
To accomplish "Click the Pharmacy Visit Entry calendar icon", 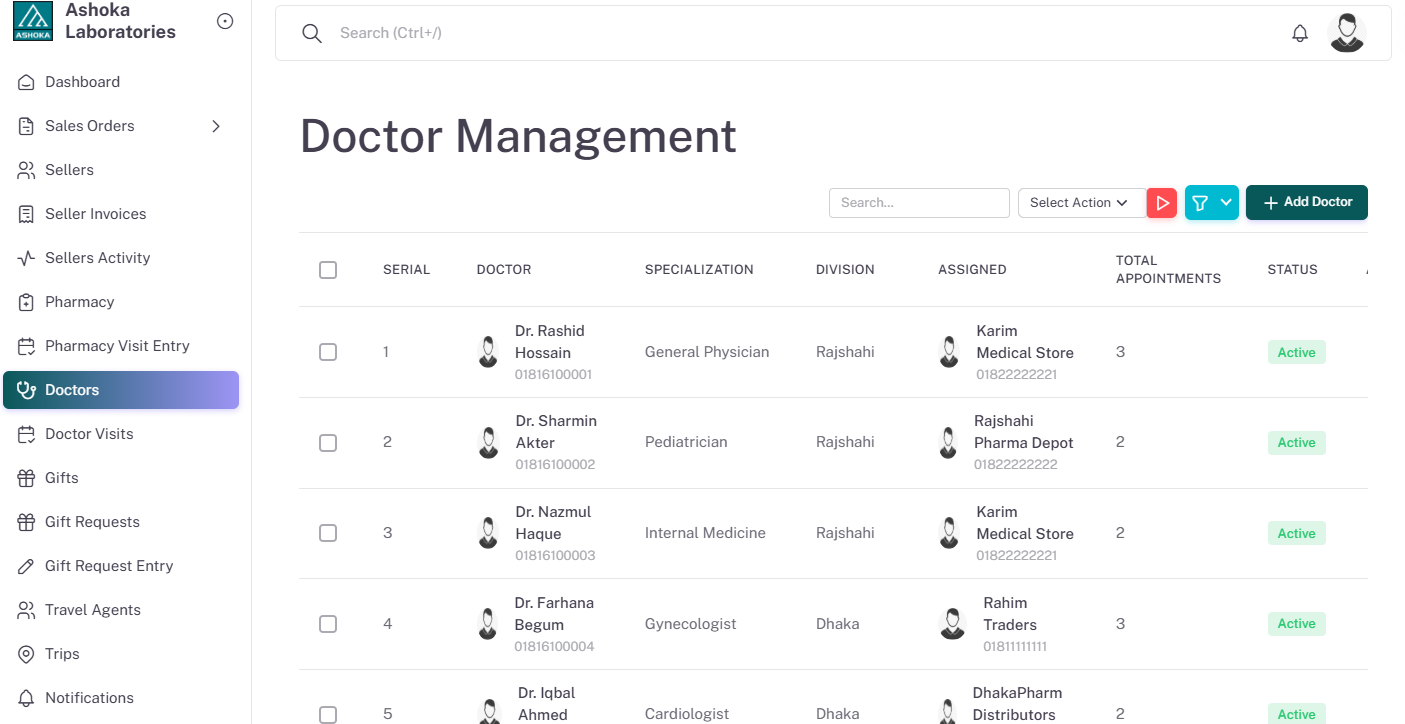I will coord(27,346).
